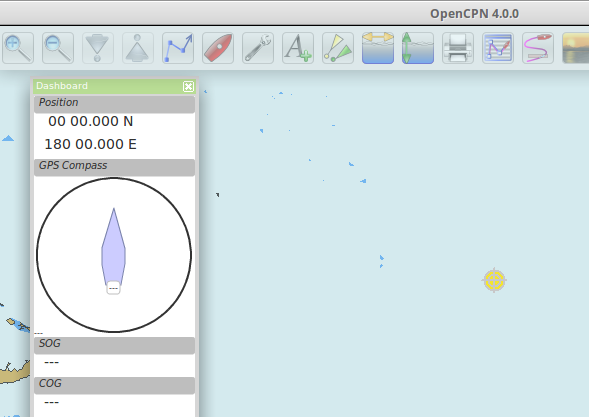This screenshot has height=417, width=589.
Task: Click the Zoom In magnifier icon
Action: pyautogui.click(x=18, y=48)
